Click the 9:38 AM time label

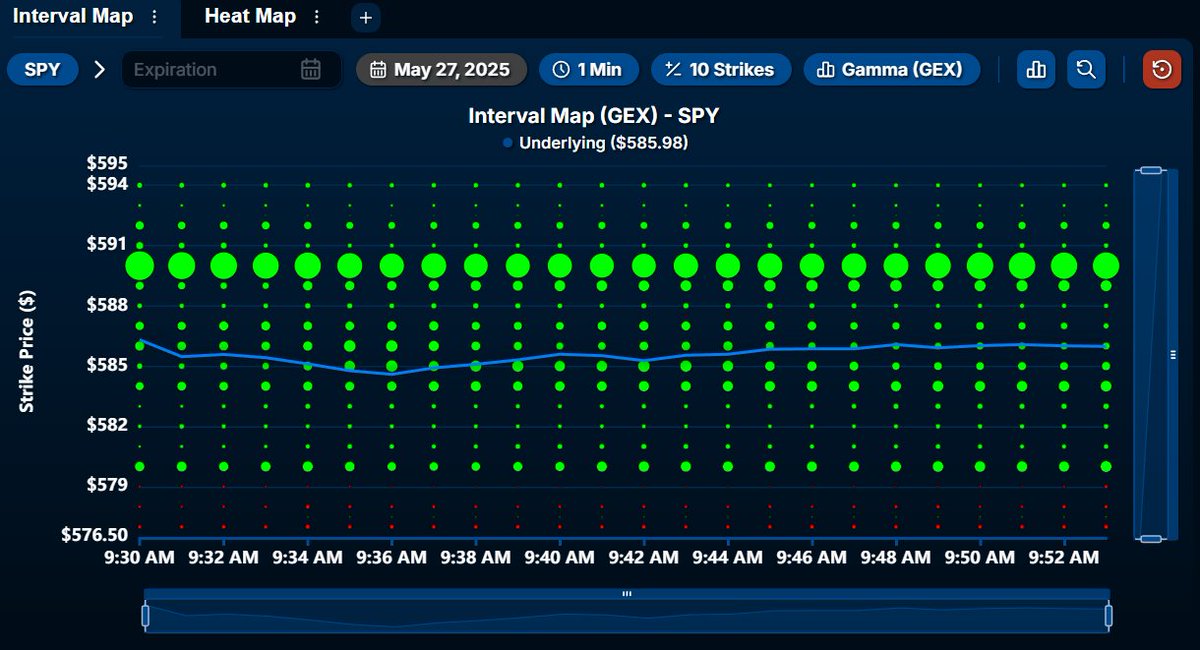pyautogui.click(x=476, y=556)
